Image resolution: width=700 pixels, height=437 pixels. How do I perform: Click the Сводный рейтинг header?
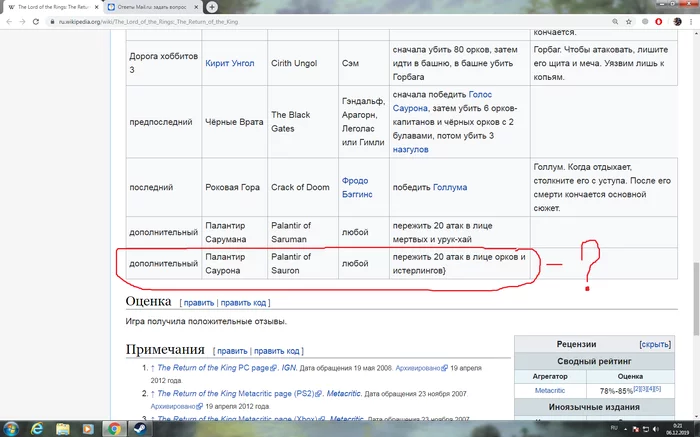click(594, 361)
